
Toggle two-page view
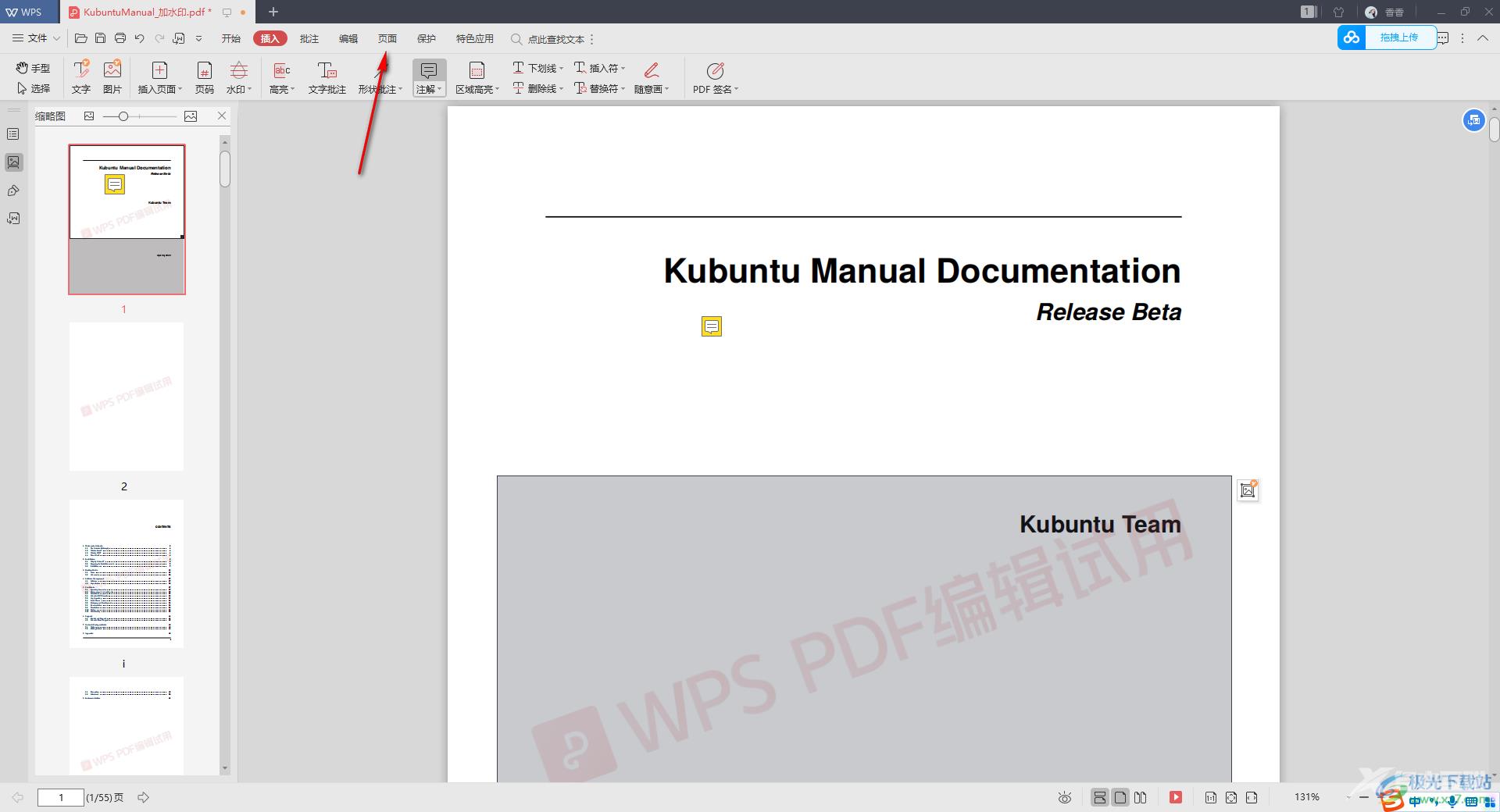pos(1141,797)
